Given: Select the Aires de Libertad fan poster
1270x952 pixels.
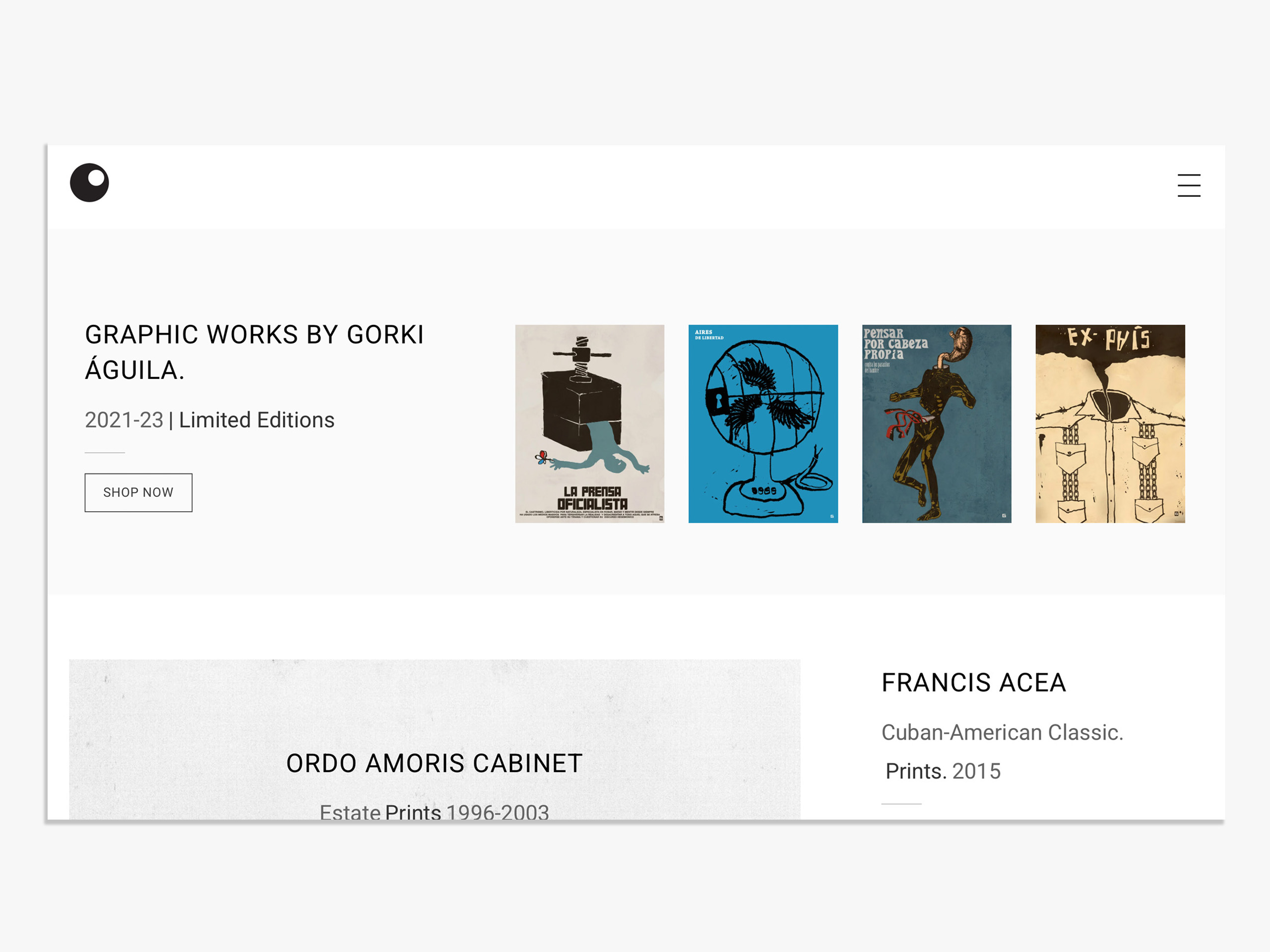Looking at the screenshot, I should (763, 423).
